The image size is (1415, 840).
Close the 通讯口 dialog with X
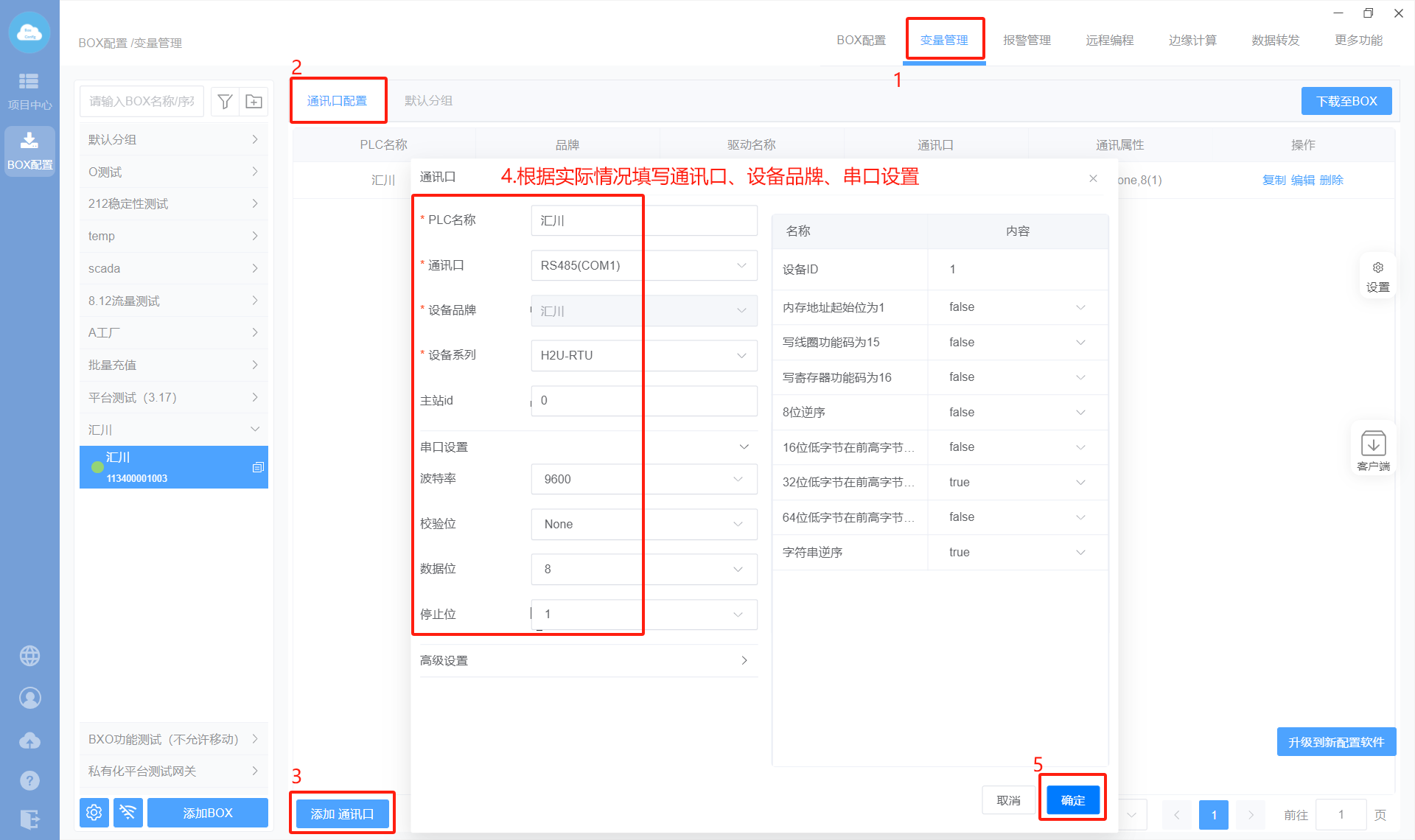pyautogui.click(x=1093, y=178)
